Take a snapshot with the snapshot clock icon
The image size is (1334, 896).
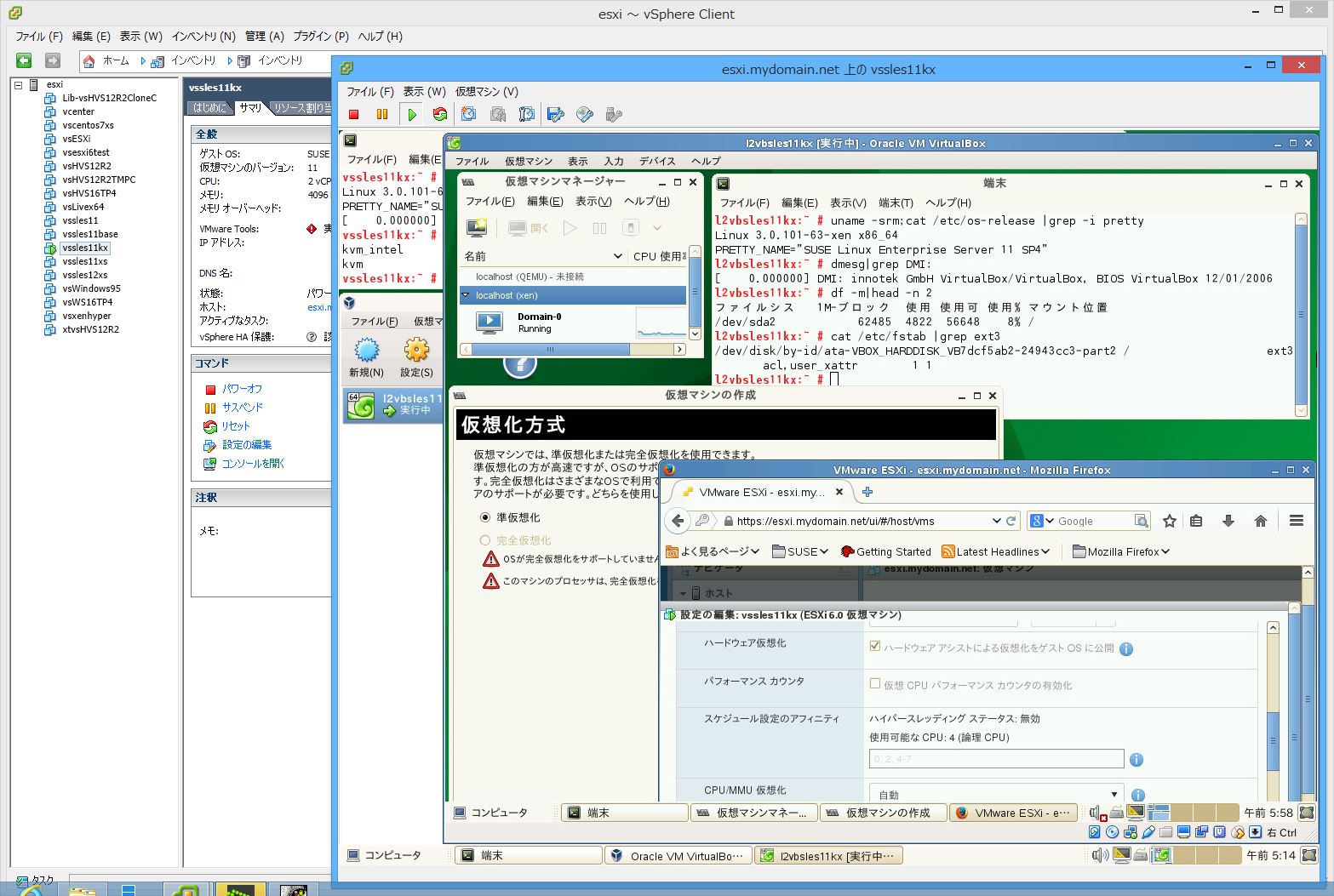pos(468,114)
